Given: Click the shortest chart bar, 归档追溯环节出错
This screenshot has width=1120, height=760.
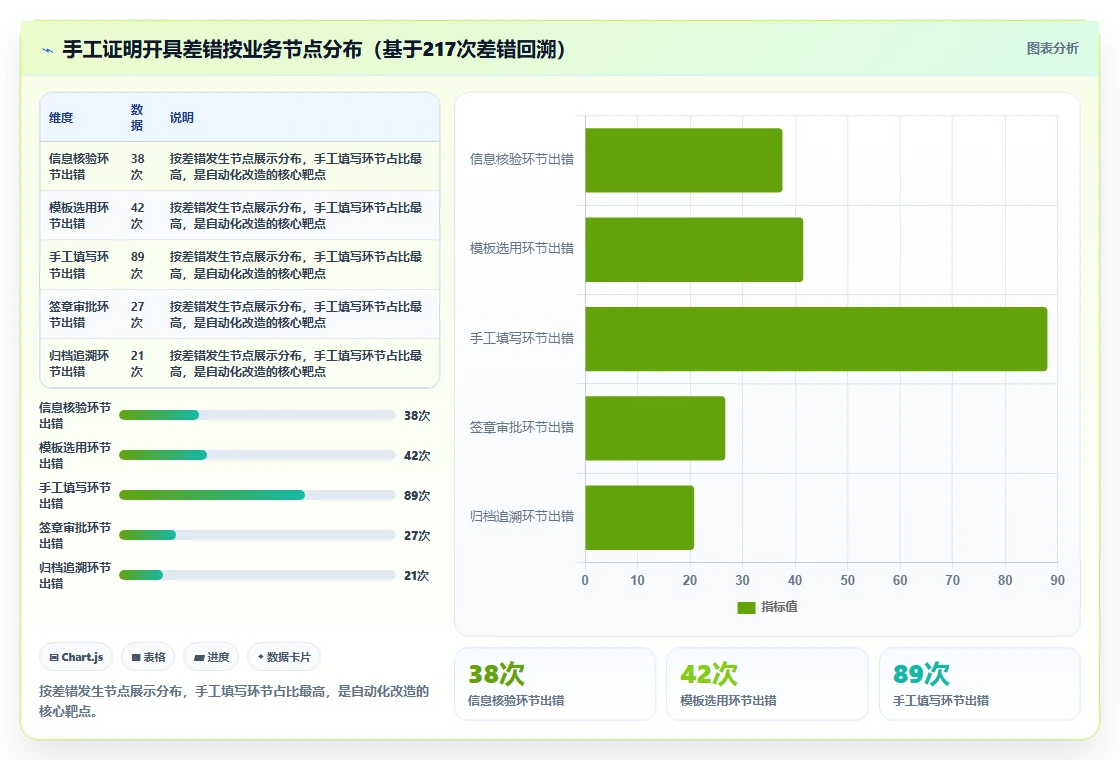Looking at the screenshot, I should [639, 517].
